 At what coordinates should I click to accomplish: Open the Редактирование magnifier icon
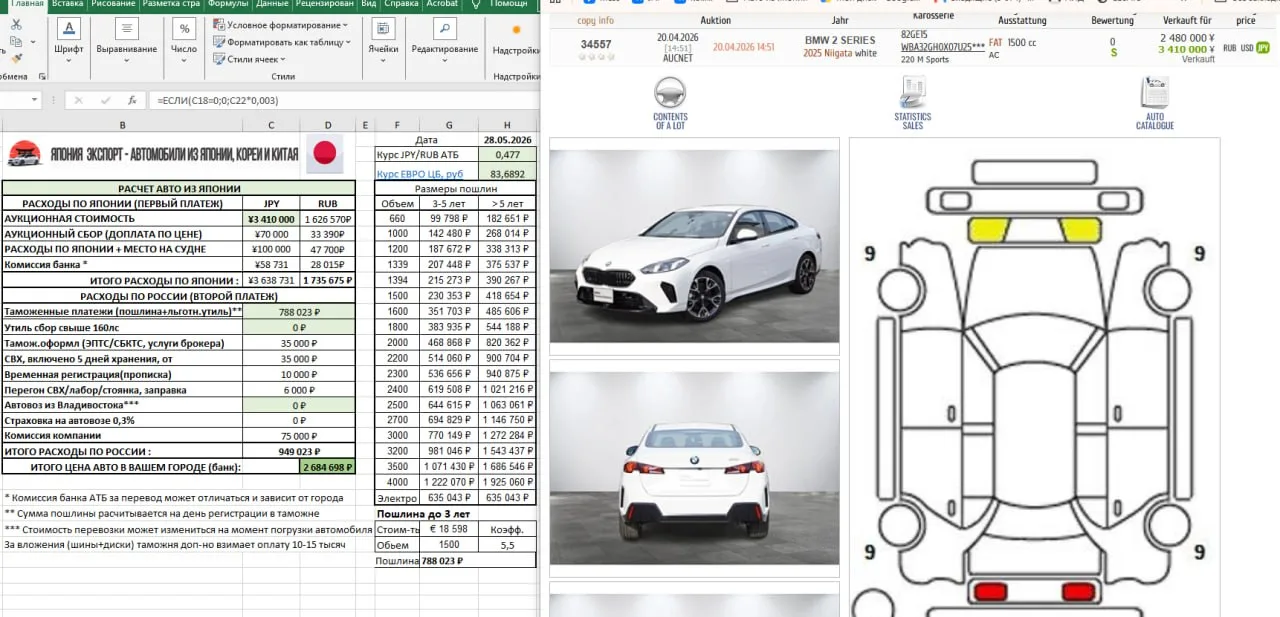(x=445, y=28)
